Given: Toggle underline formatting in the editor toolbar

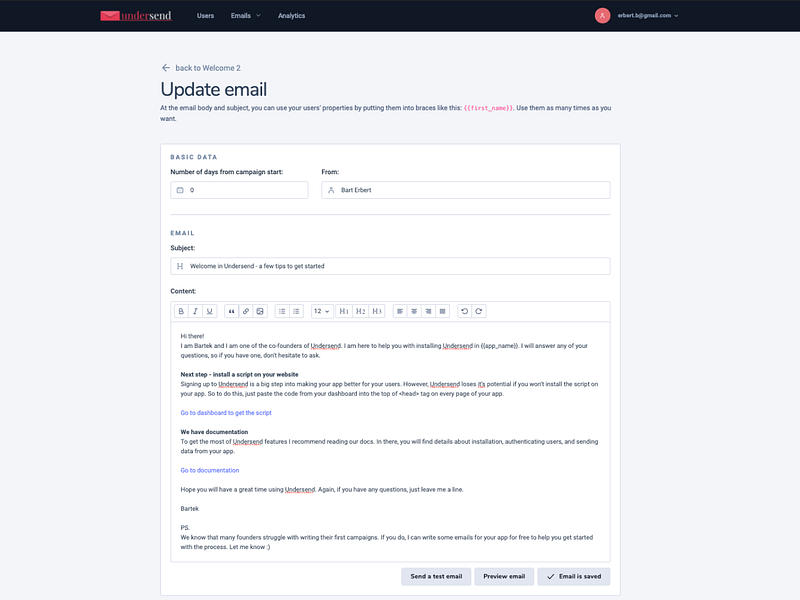Looking at the screenshot, I should pyautogui.click(x=210, y=311).
